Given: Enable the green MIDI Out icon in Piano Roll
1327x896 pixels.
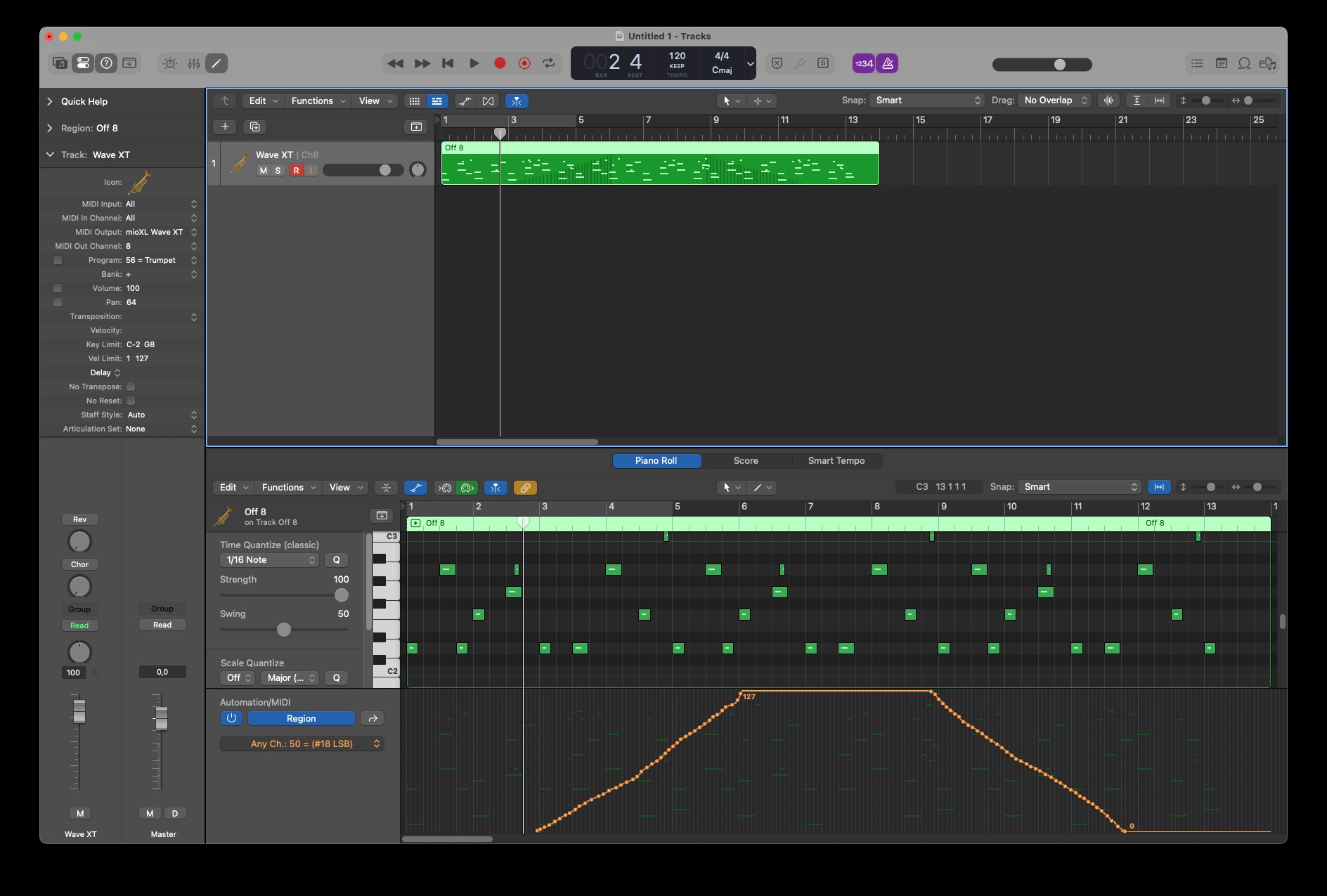Looking at the screenshot, I should pyautogui.click(x=467, y=487).
